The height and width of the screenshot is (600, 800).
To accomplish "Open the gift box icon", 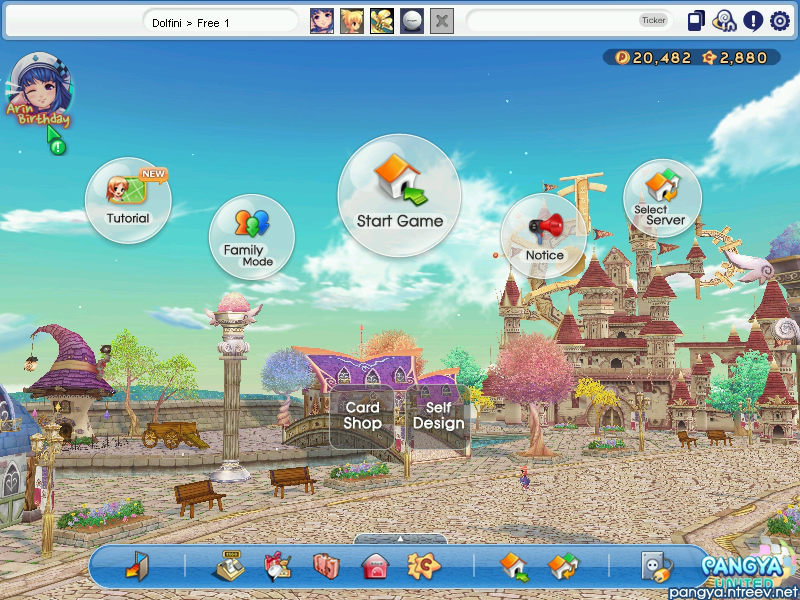I will [278, 566].
